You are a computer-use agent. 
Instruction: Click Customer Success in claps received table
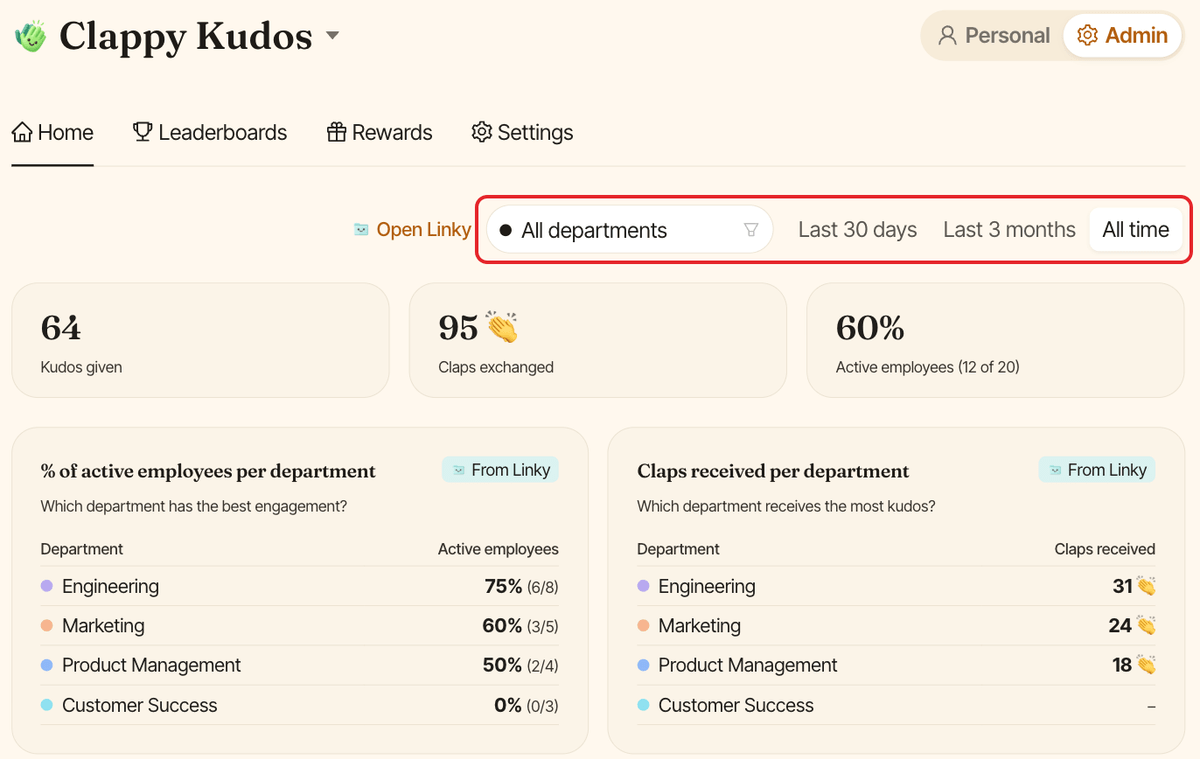896,705
